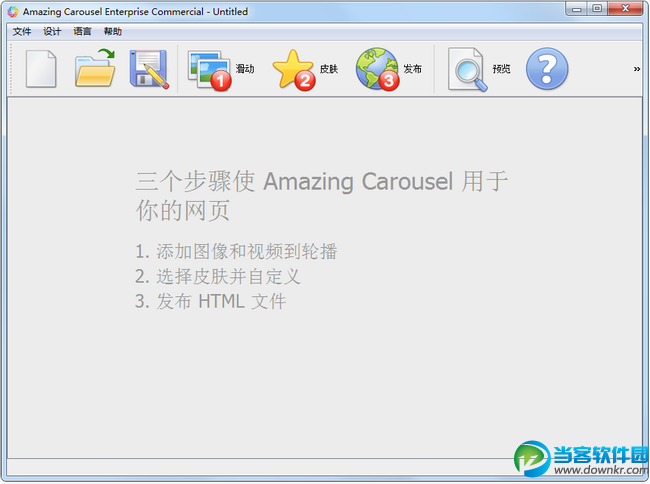Open step 2 skins (皮肤) star
The image size is (650, 484).
pos(306,69)
